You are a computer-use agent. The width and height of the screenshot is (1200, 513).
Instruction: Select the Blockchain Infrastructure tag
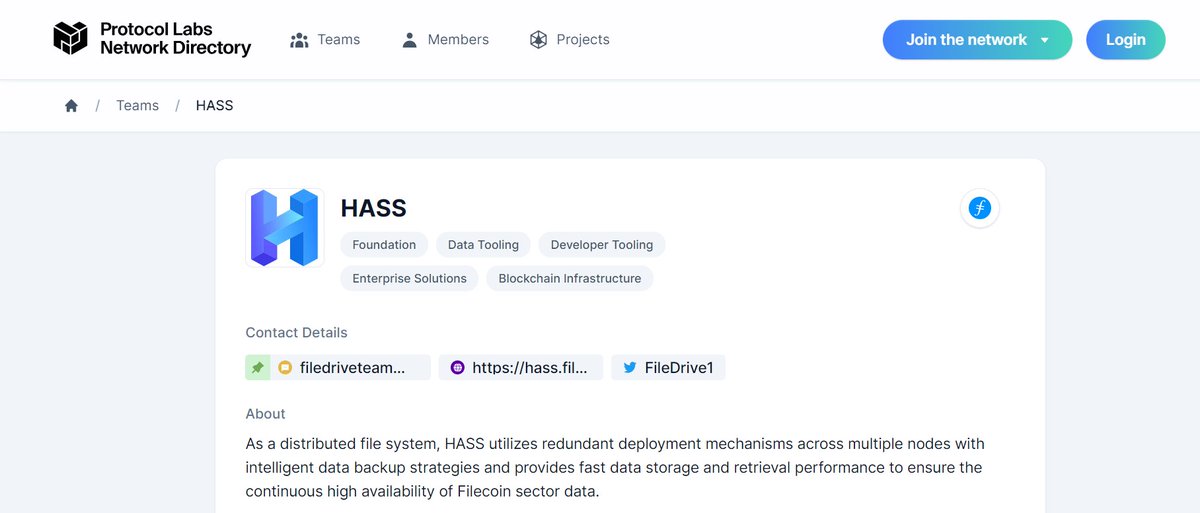point(570,279)
